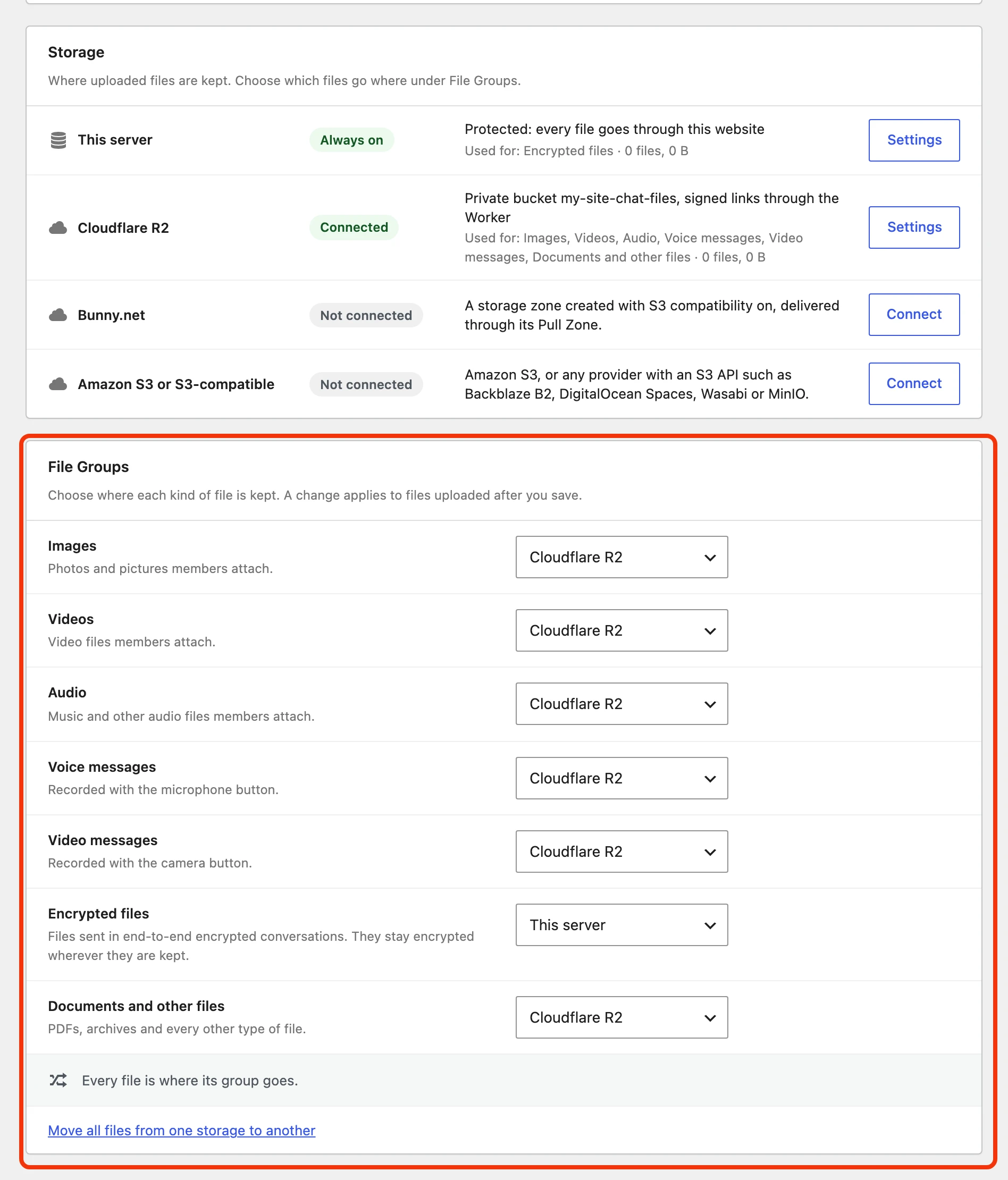The height and width of the screenshot is (1180, 1008).
Task: Click the Encrypted files group label
Action: click(x=98, y=914)
